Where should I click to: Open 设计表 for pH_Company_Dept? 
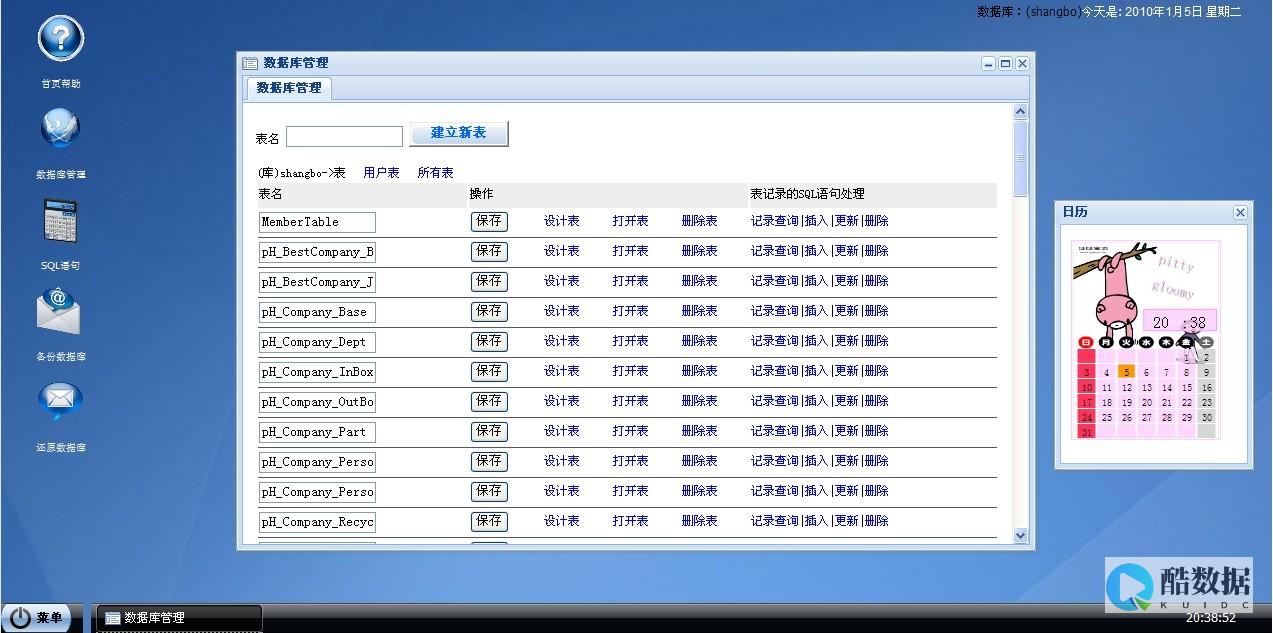click(562, 341)
